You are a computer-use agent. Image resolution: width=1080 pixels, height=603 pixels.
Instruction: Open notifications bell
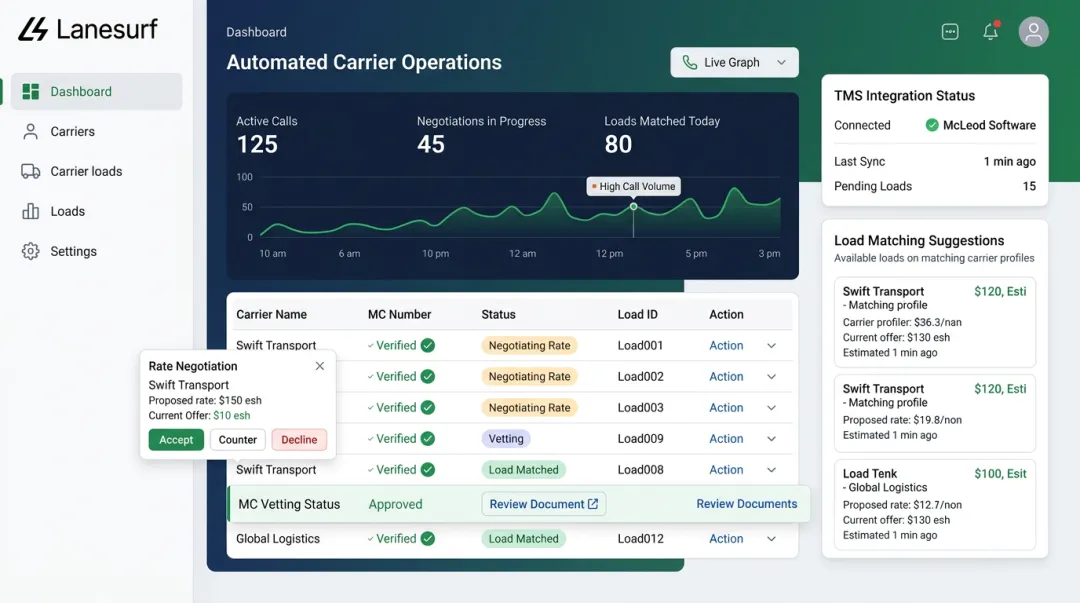990,31
